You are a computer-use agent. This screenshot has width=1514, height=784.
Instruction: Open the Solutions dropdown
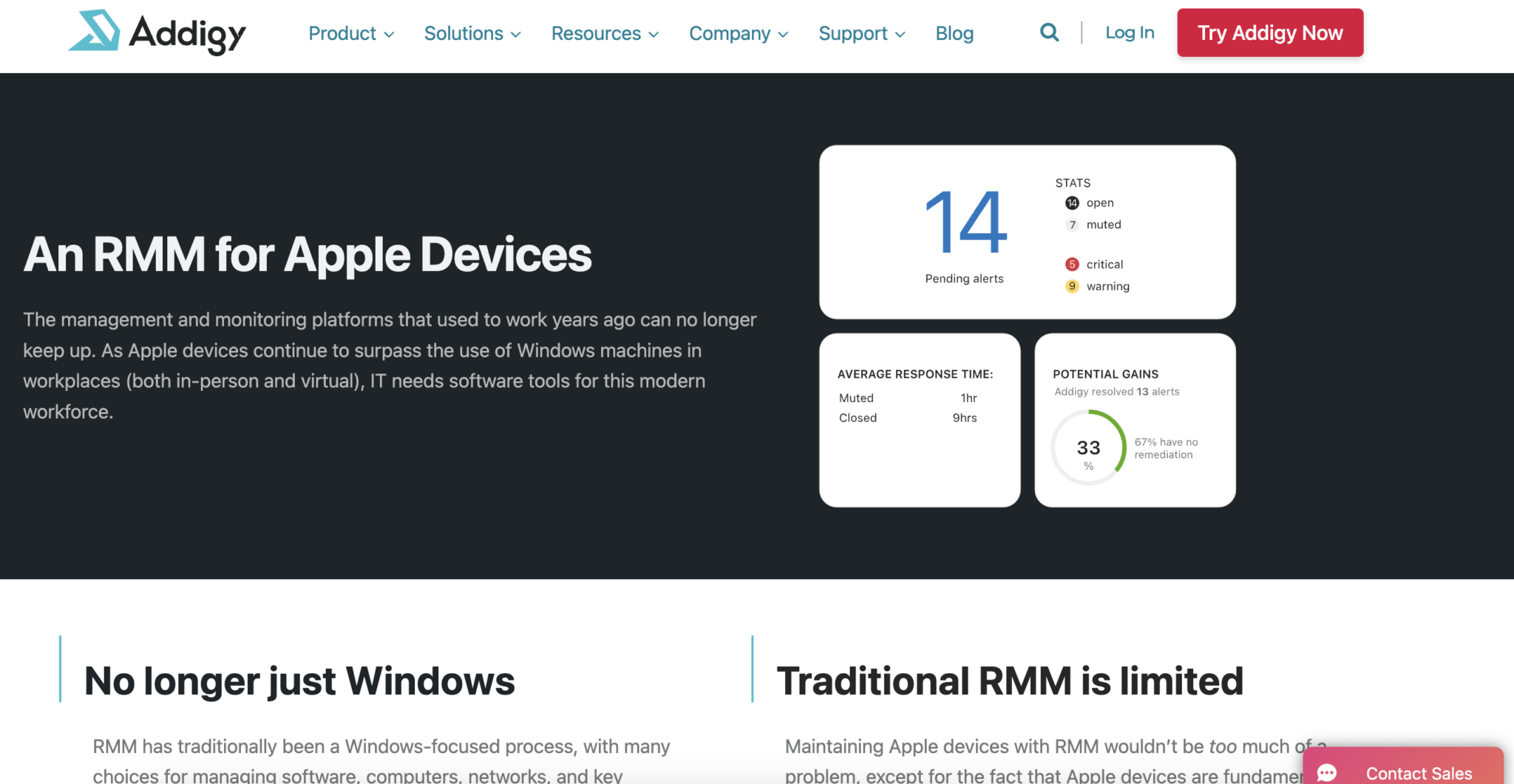472,33
